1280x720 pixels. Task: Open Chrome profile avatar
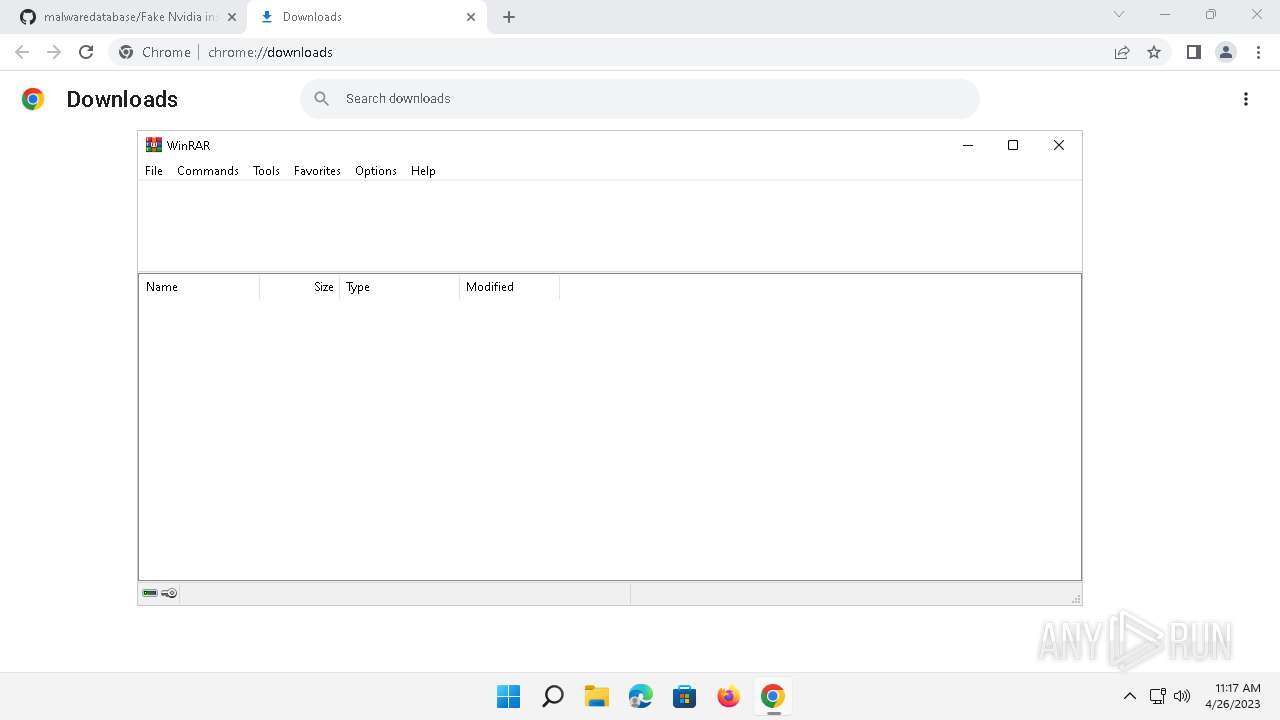[1226, 52]
